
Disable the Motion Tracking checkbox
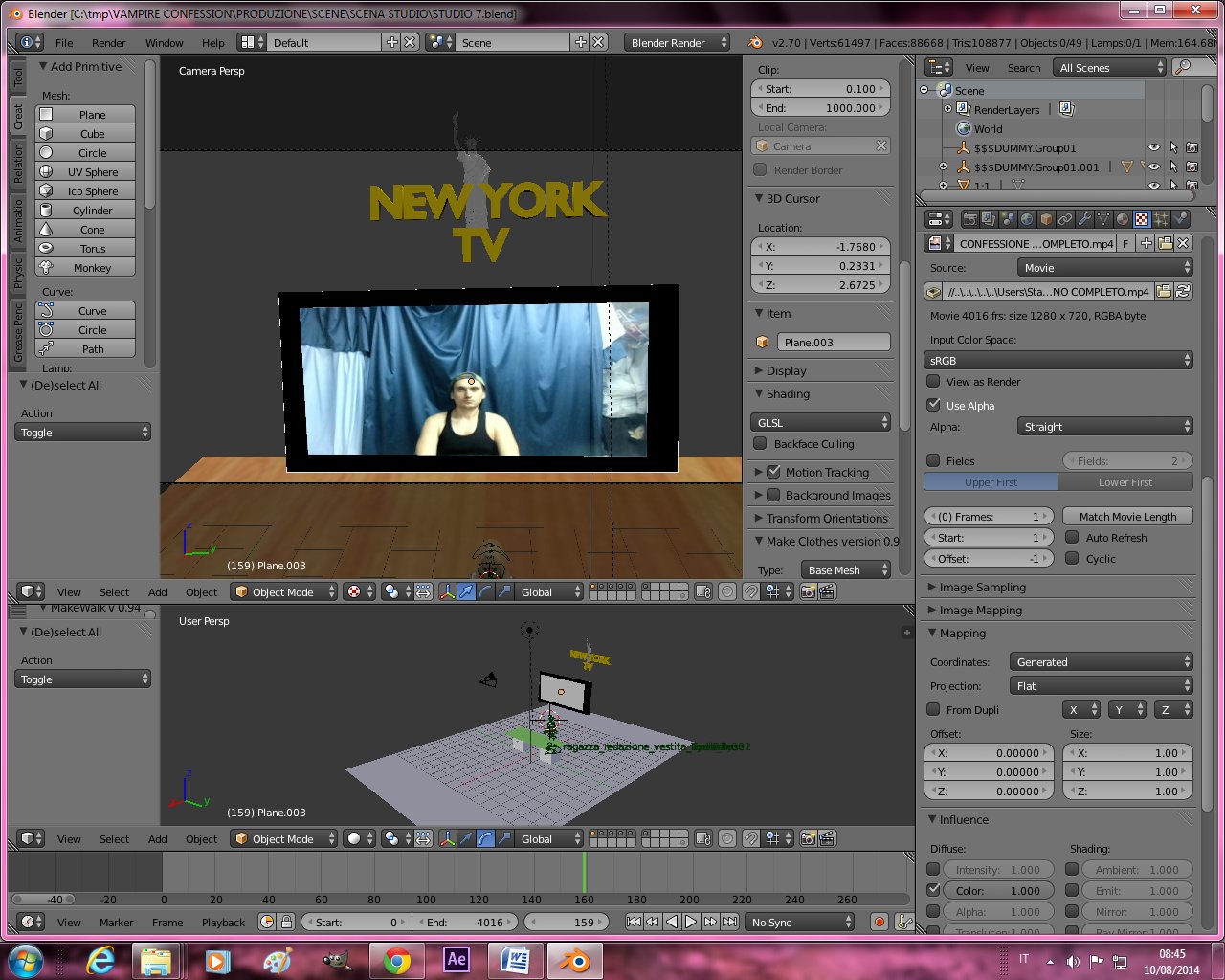point(774,472)
